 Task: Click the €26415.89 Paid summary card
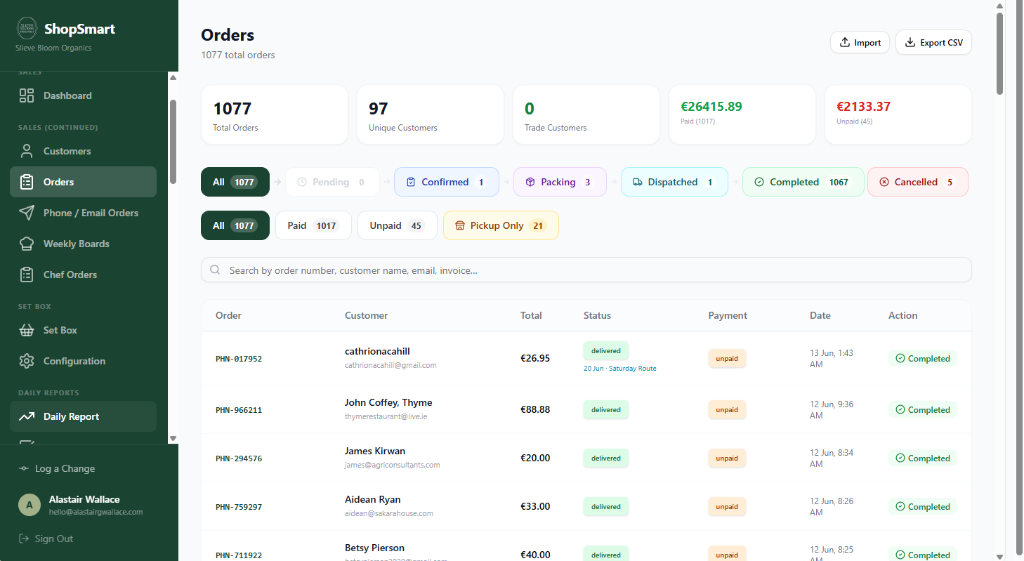coord(742,114)
